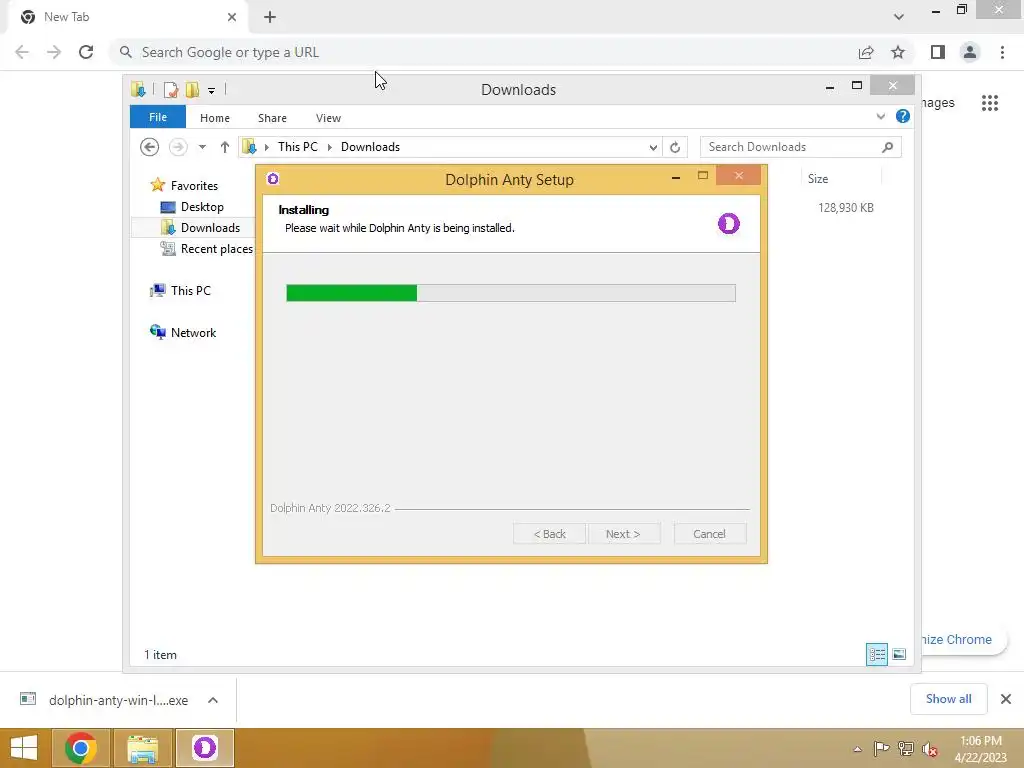Open Chrome profile avatar
1024x768 pixels.
(x=970, y=52)
